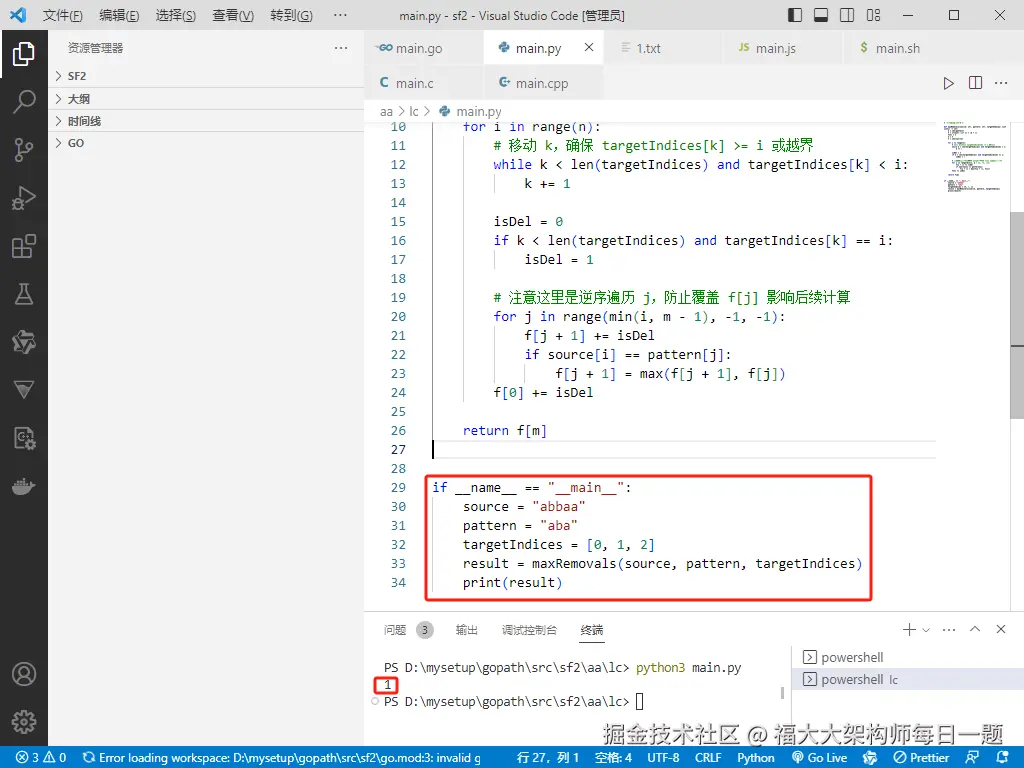This screenshot has width=1024, height=768.
Task: Click the 行 27, 列 1 cursor position
Action: point(547,758)
